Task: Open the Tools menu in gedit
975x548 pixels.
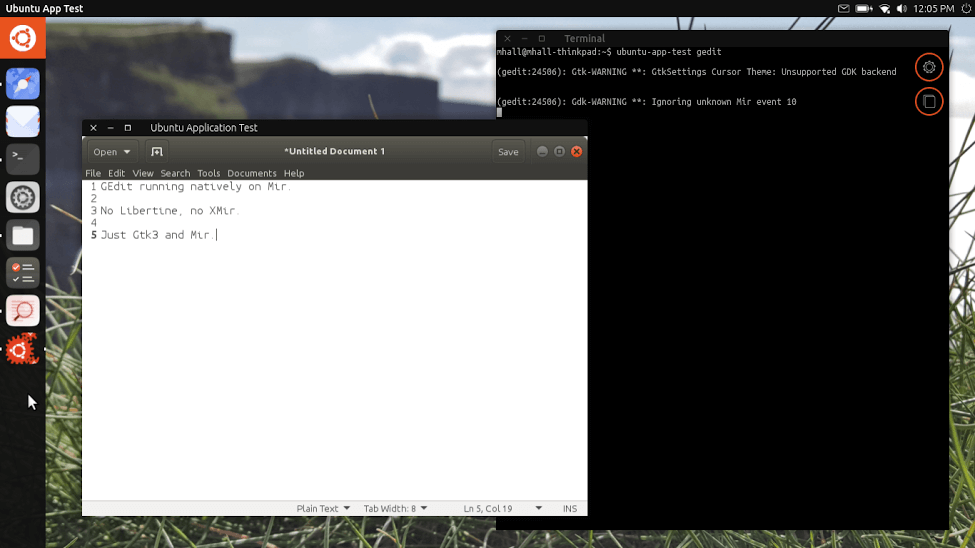Action: [x=208, y=173]
